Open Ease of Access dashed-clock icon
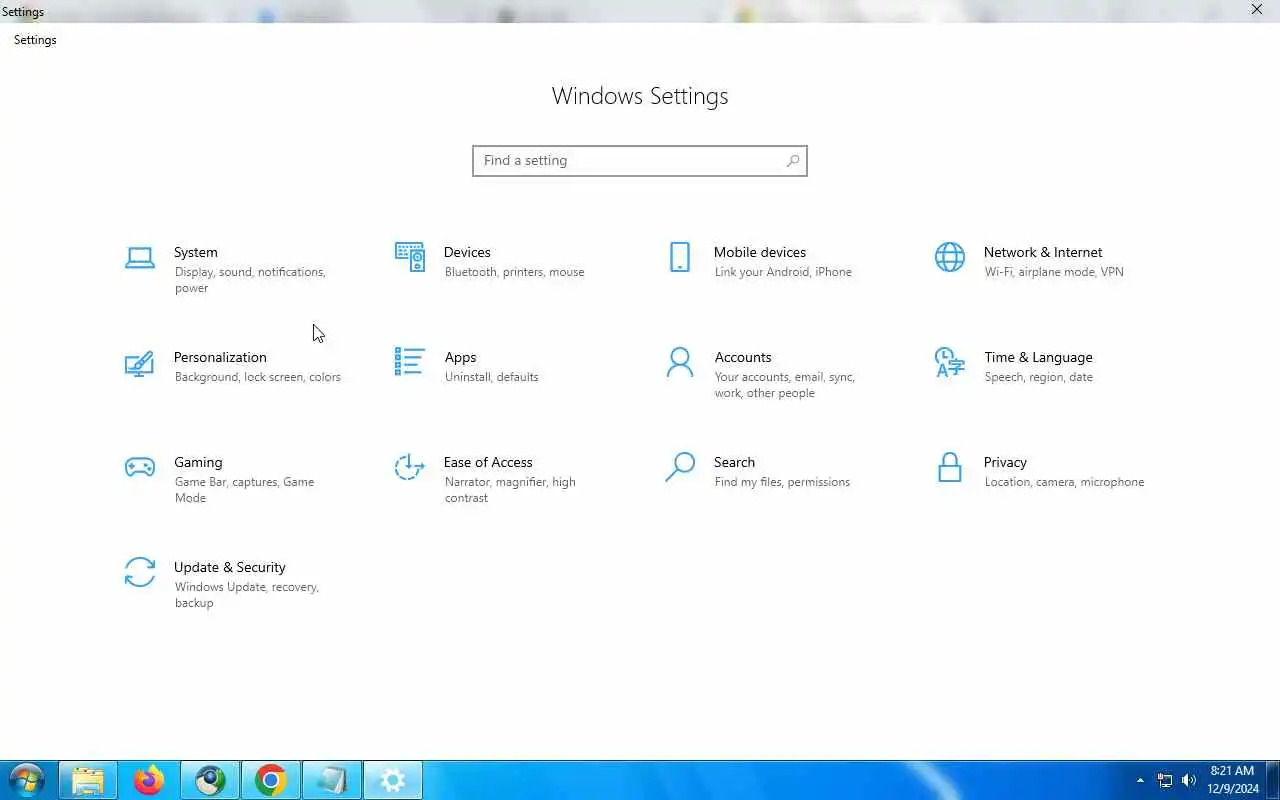The width and height of the screenshot is (1280, 800). click(410, 467)
